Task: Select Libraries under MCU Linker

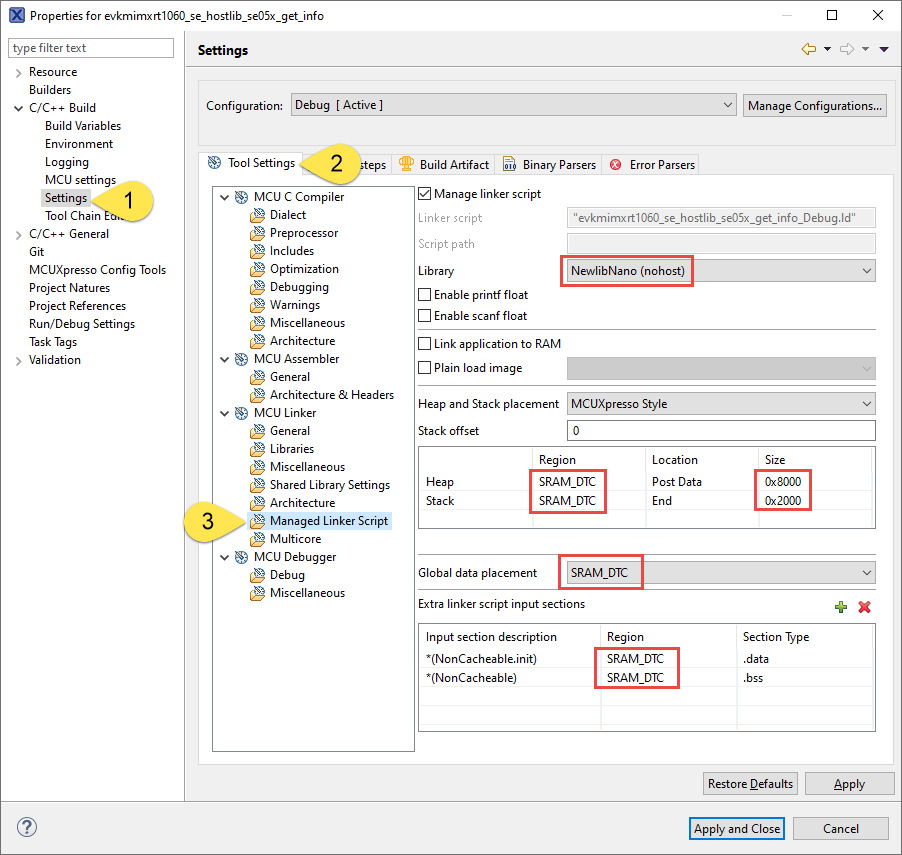Action: [x=290, y=448]
